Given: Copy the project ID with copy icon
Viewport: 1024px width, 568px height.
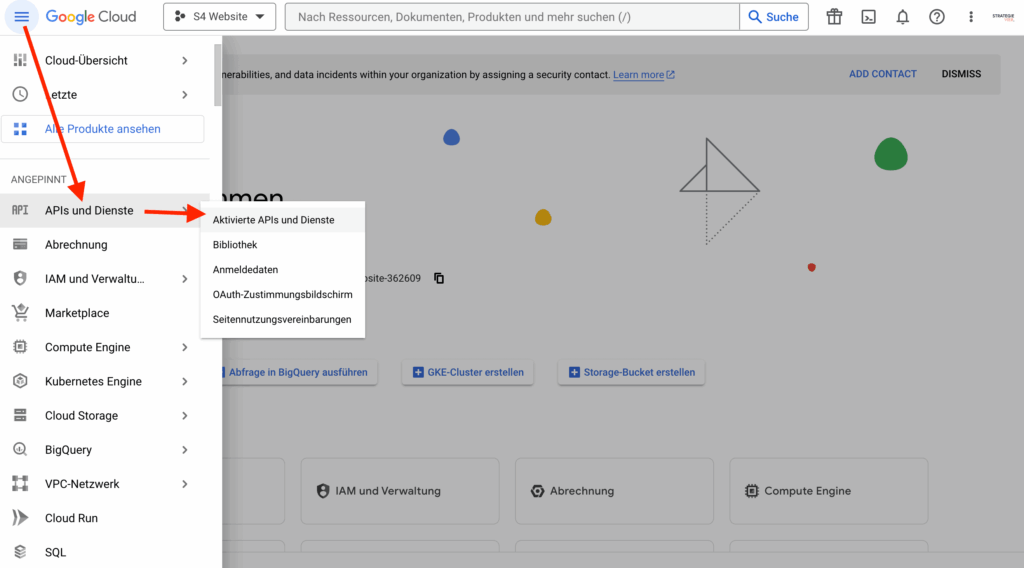Looking at the screenshot, I should (439, 278).
